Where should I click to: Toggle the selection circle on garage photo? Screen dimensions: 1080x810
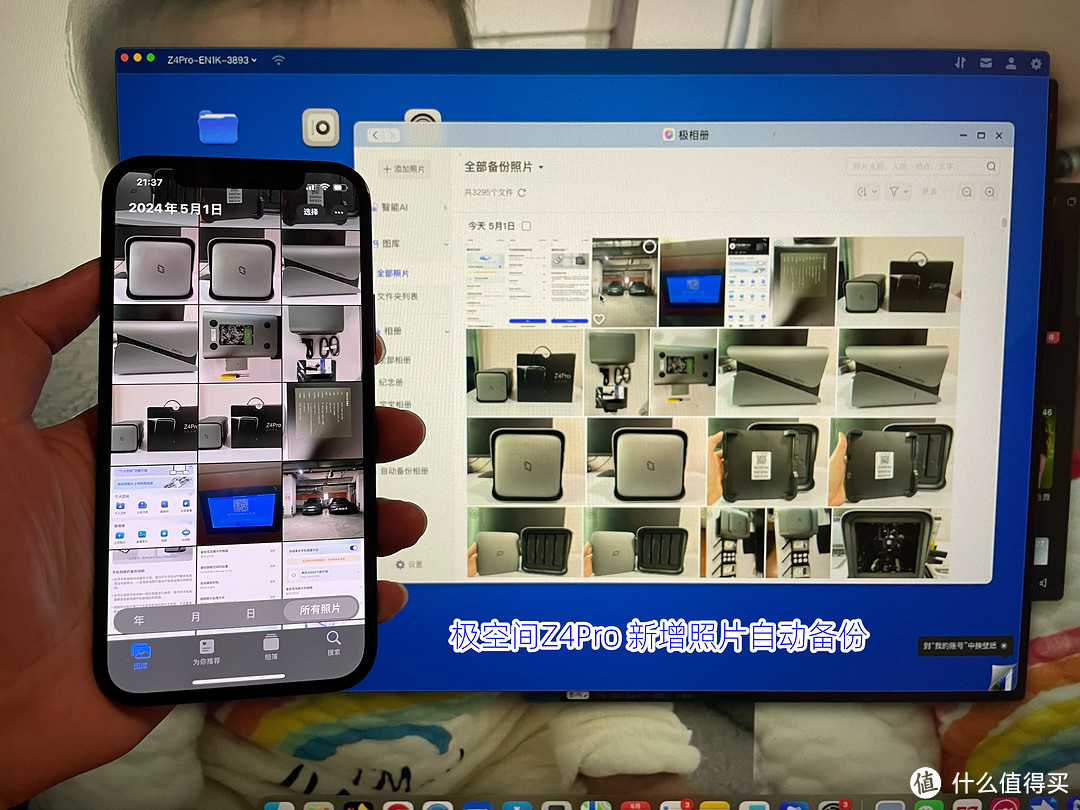point(649,246)
